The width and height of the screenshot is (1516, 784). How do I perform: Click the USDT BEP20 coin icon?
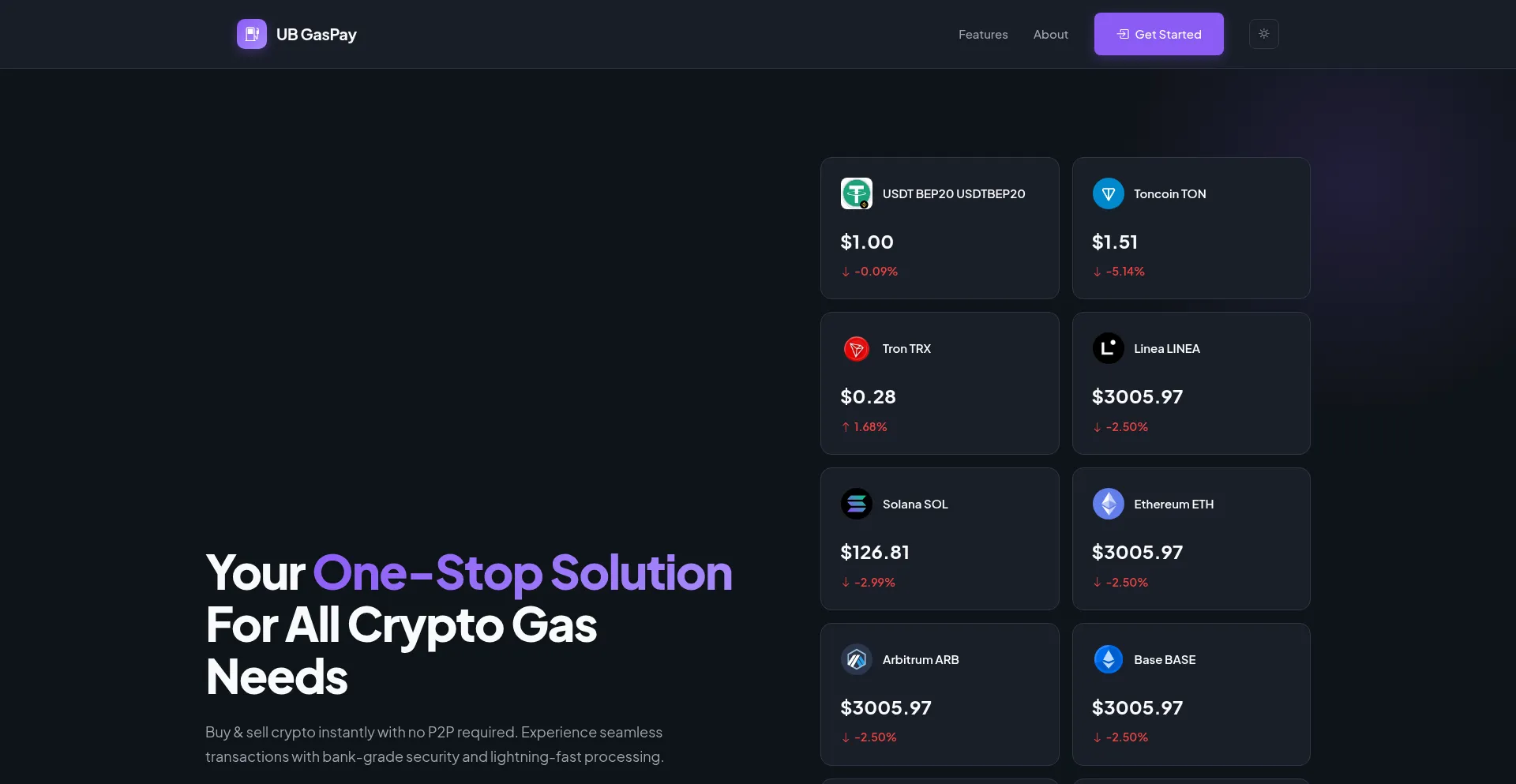pyautogui.click(x=856, y=193)
